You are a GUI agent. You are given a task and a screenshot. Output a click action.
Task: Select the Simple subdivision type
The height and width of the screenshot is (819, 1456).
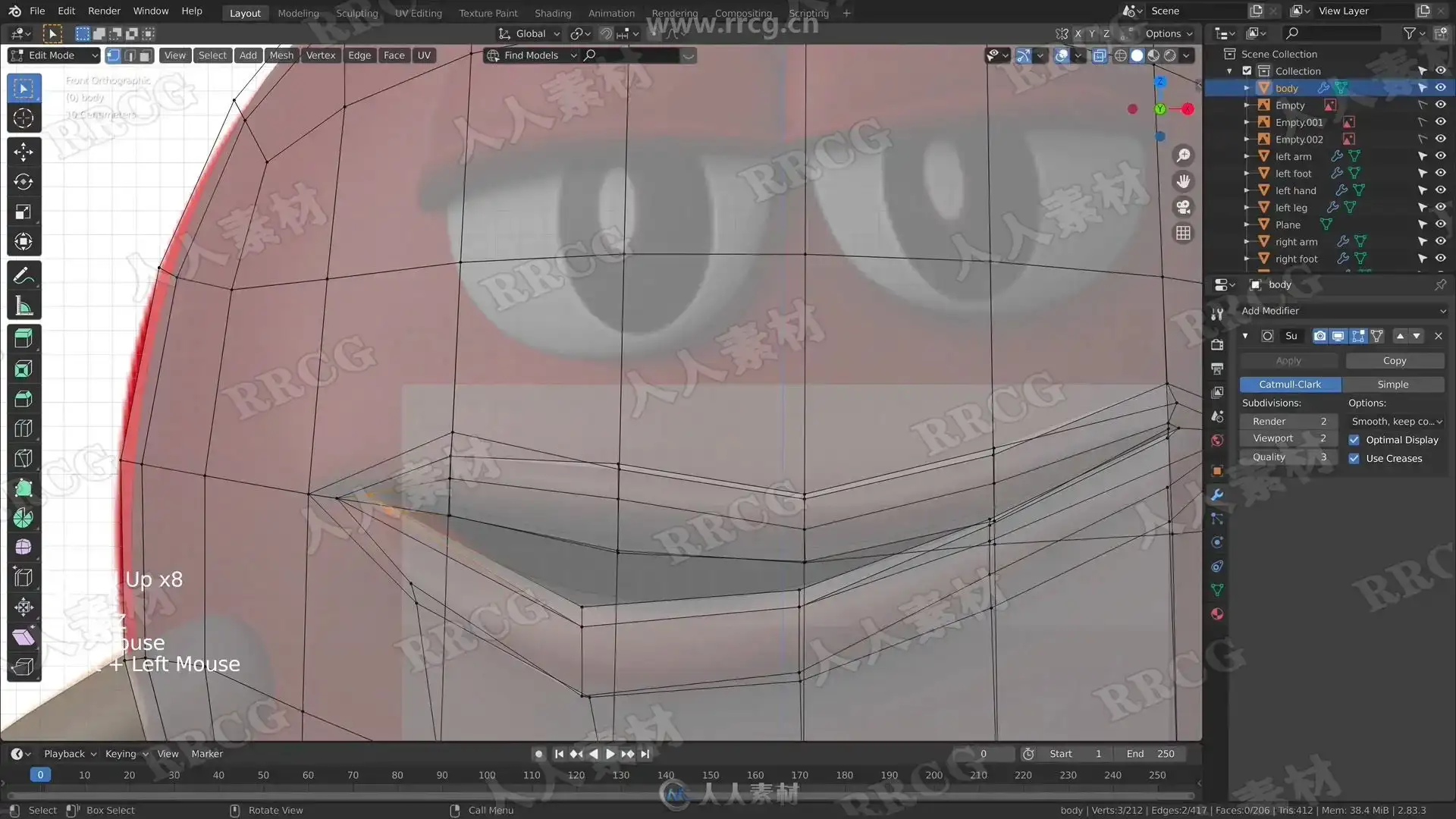tap(1392, 384)
